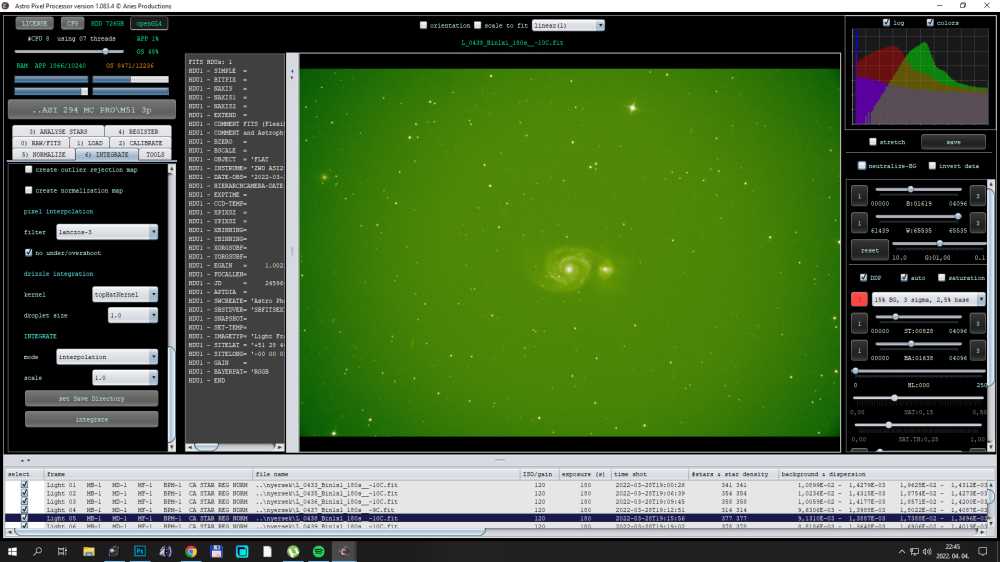The image size is (1000, 562).
Task: Click the set Save Directory button
Action: click(x=91, y=399)
